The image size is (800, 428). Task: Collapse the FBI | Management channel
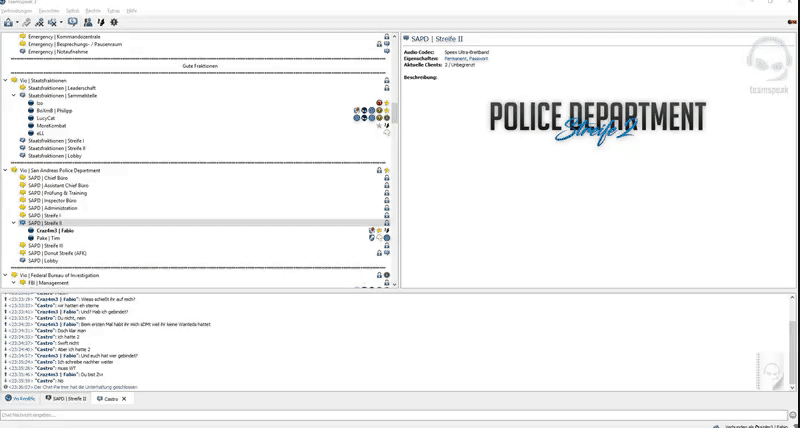tap(14, 283)
